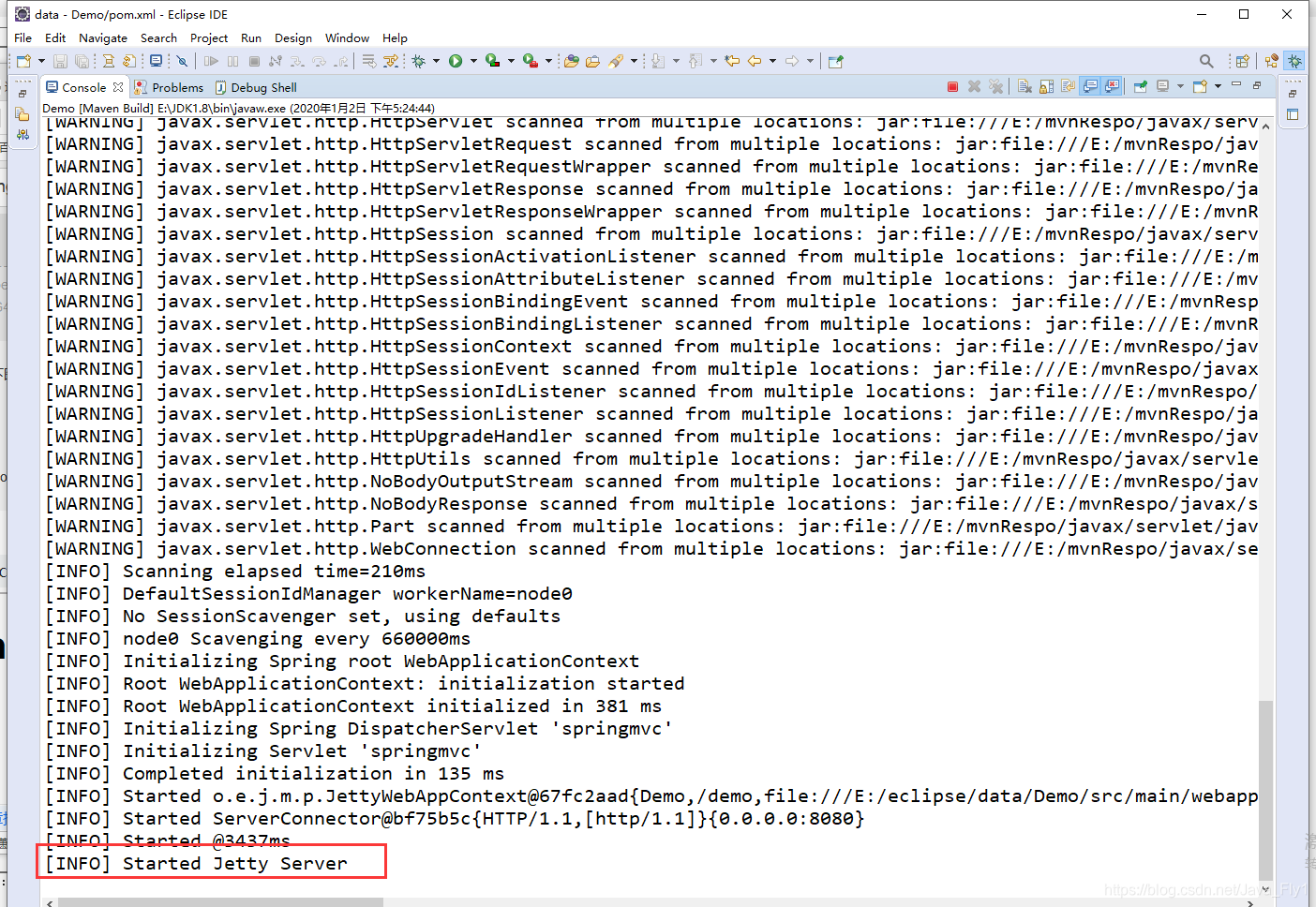Viewport: 1316px width, 907px height.
Task: Open the New dropdown arrow
Action: tap(41, 61)
